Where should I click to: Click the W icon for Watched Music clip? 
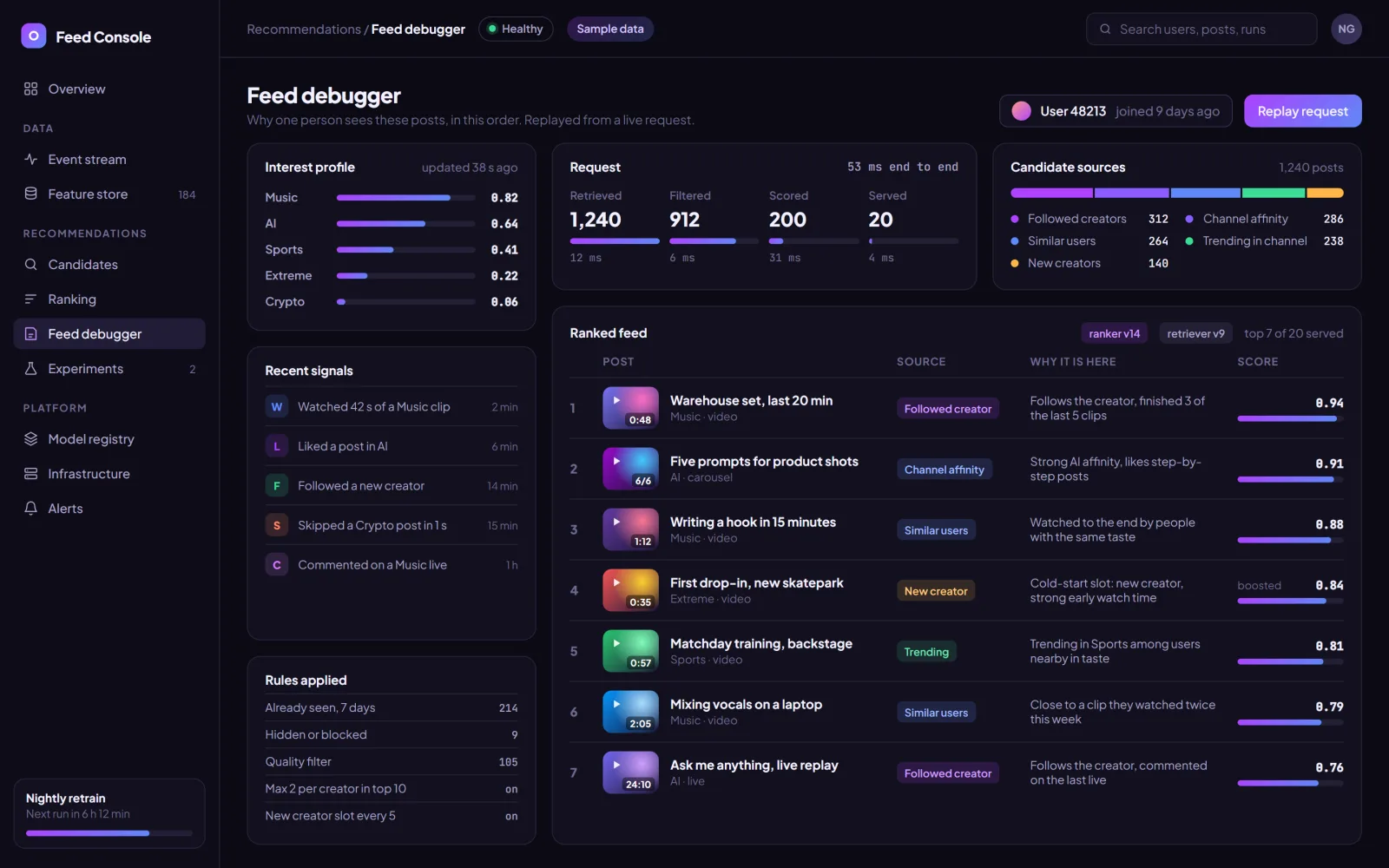click(277, 406)
